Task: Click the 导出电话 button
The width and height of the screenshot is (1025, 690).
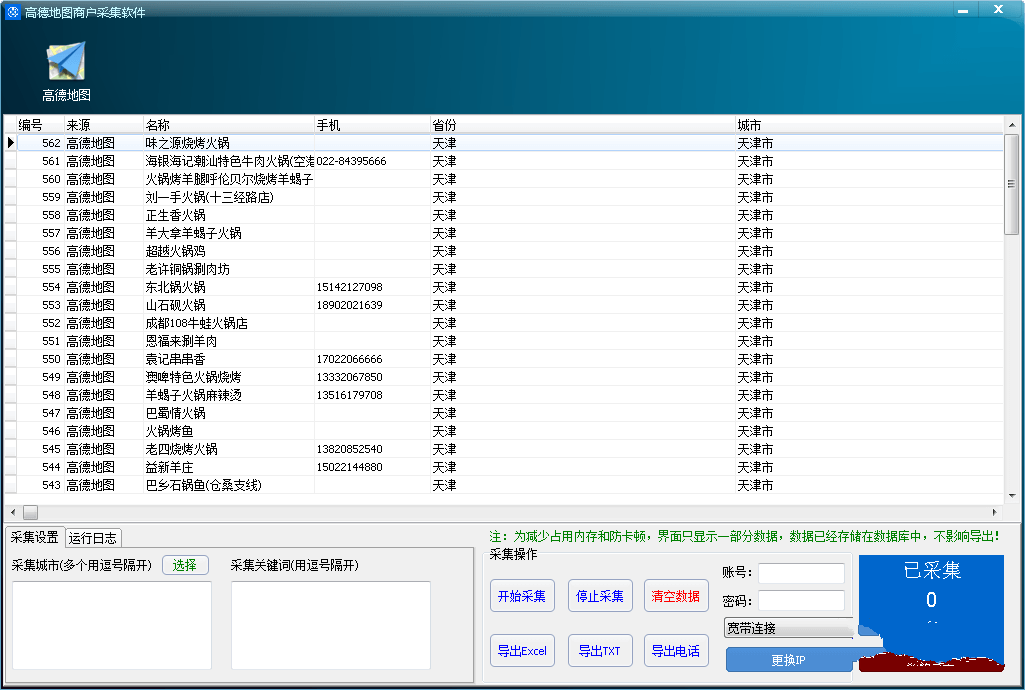Action: pos(676,651)
